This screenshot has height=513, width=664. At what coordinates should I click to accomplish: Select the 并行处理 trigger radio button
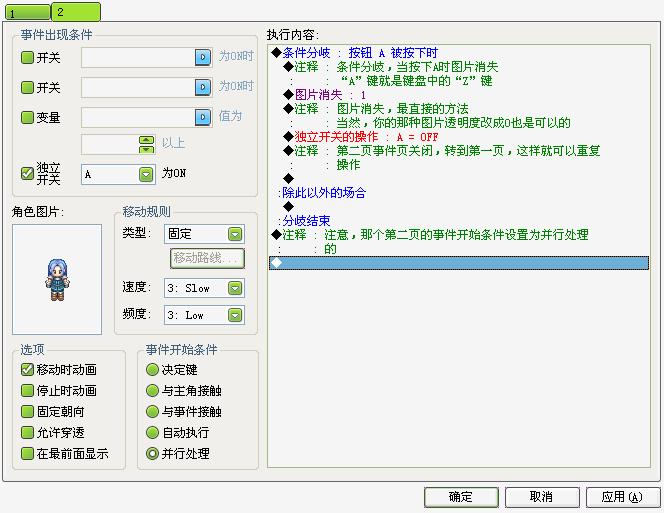click(152, 454)
